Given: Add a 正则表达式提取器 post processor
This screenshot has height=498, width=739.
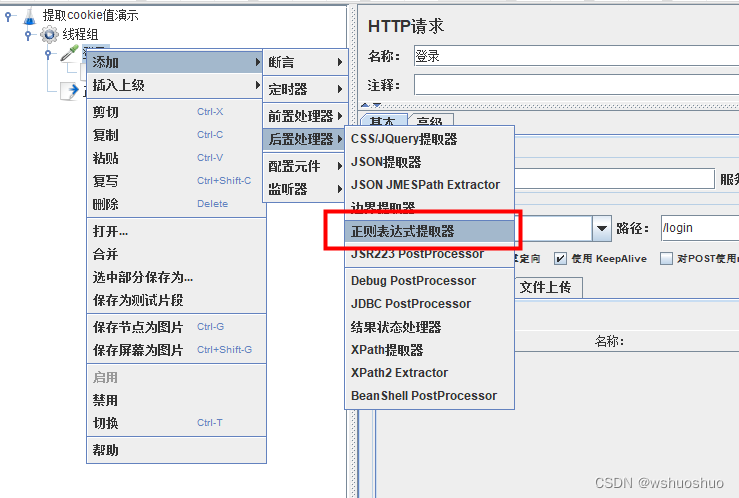Looking at the screenshot, I should [x=429, y=231].
